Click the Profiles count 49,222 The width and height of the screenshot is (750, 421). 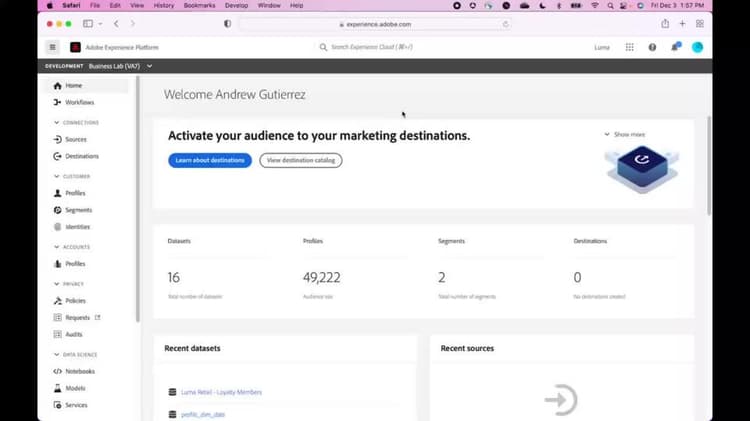[x=322, y=277]
